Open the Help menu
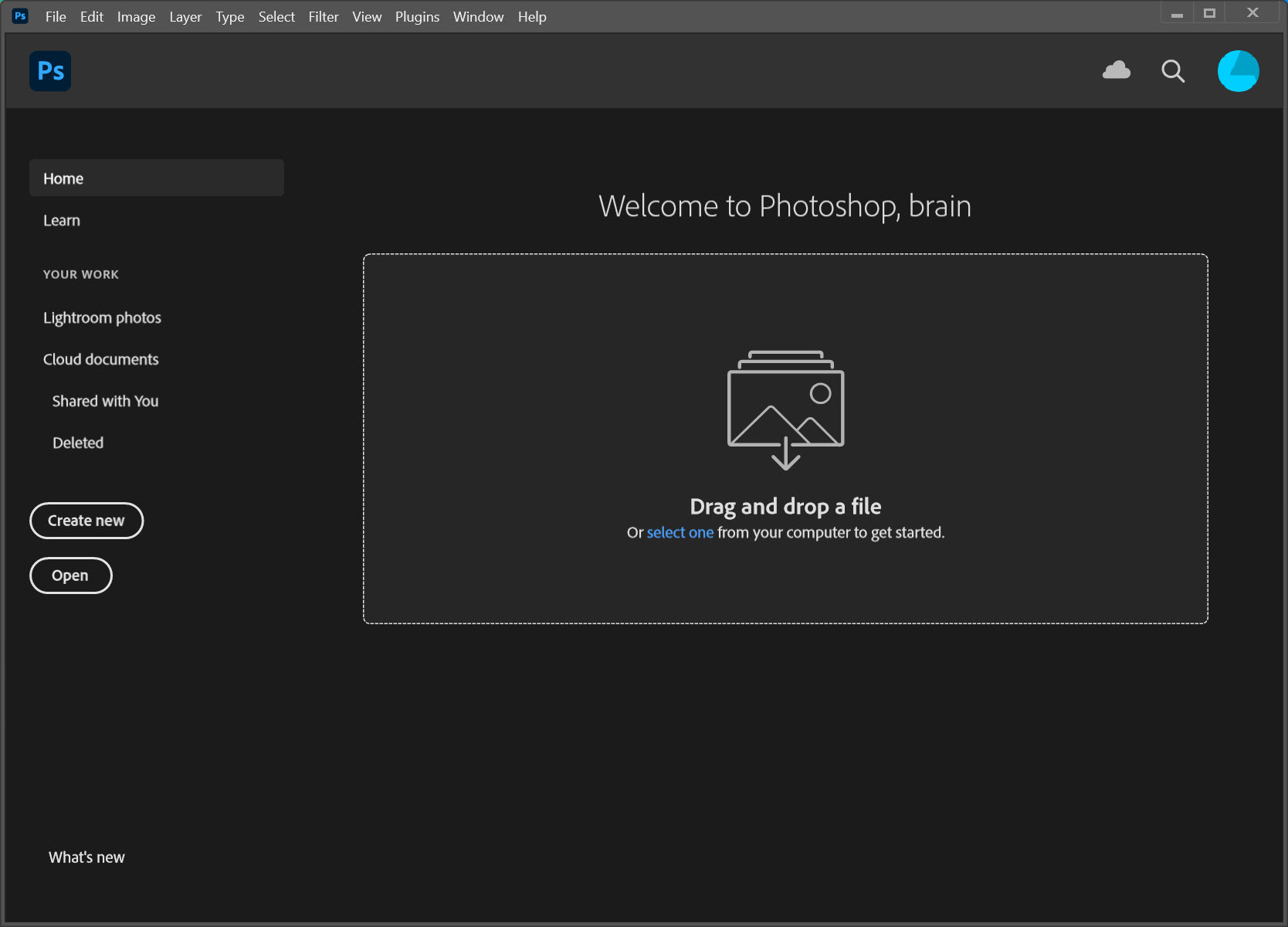 532,16
